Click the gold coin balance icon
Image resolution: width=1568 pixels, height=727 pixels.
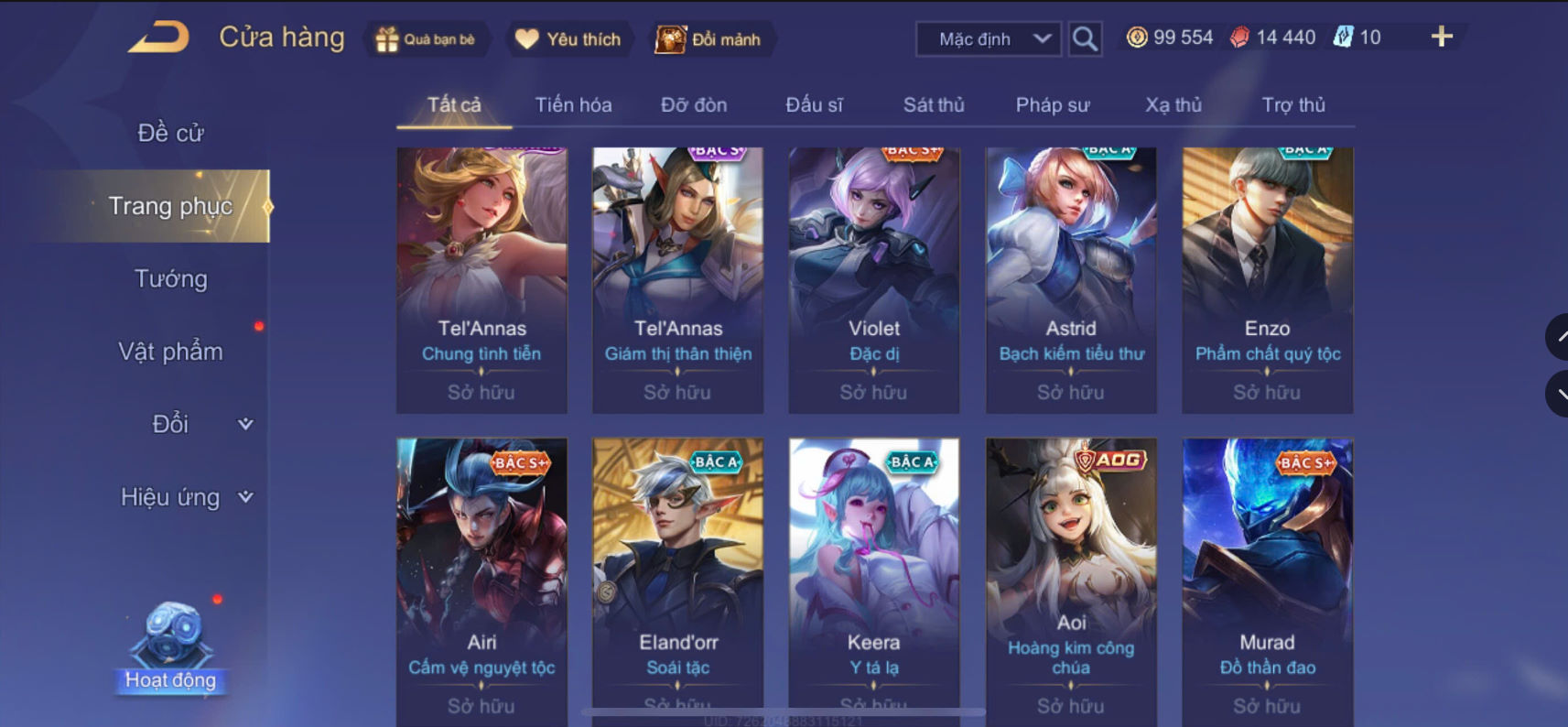pyautogui.click(x=1137, y=38)
